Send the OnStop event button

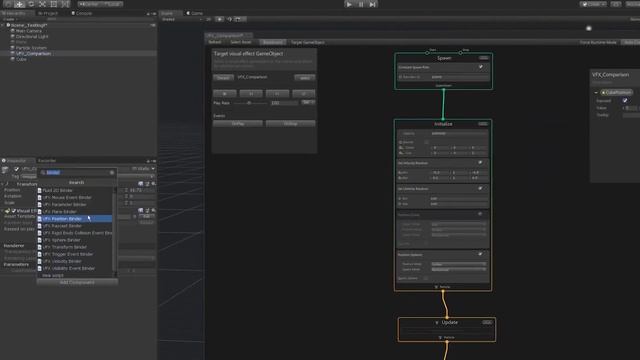pyautogui.click(x=290, y=123)
